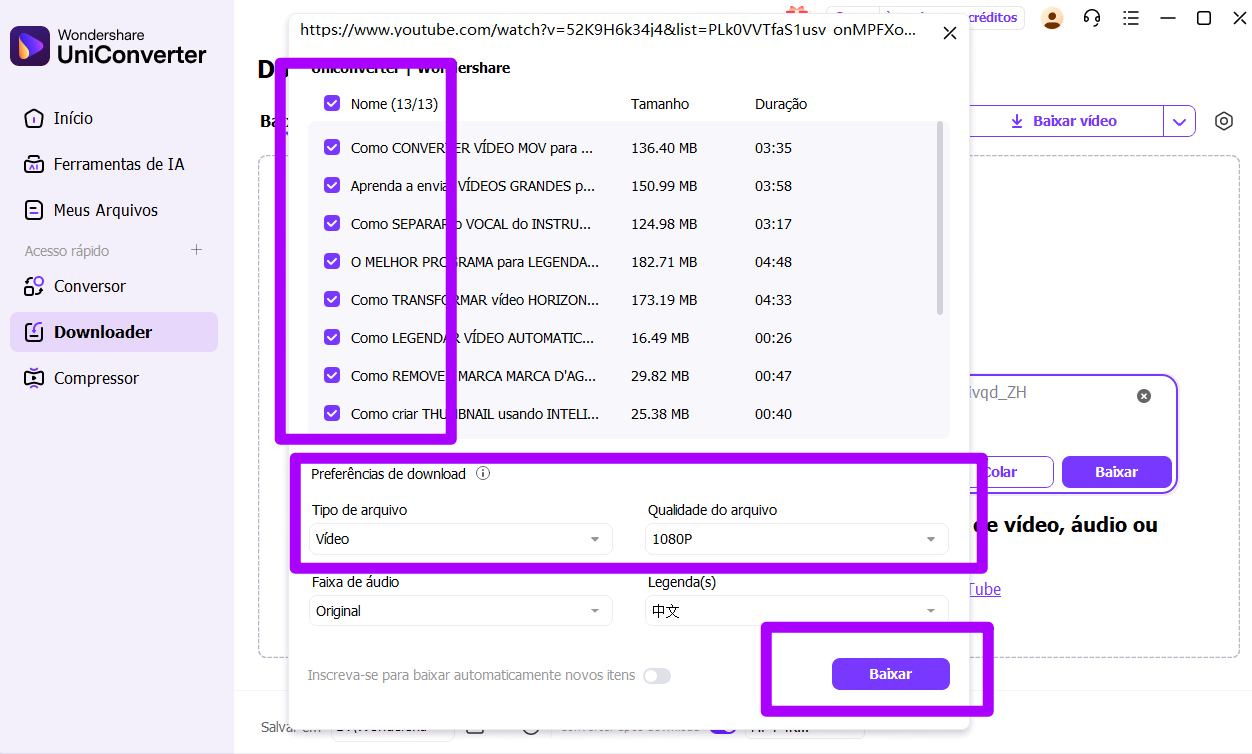
Task: Expand the Tipo de arquivo dropdown
Action: tap(460, 539)
